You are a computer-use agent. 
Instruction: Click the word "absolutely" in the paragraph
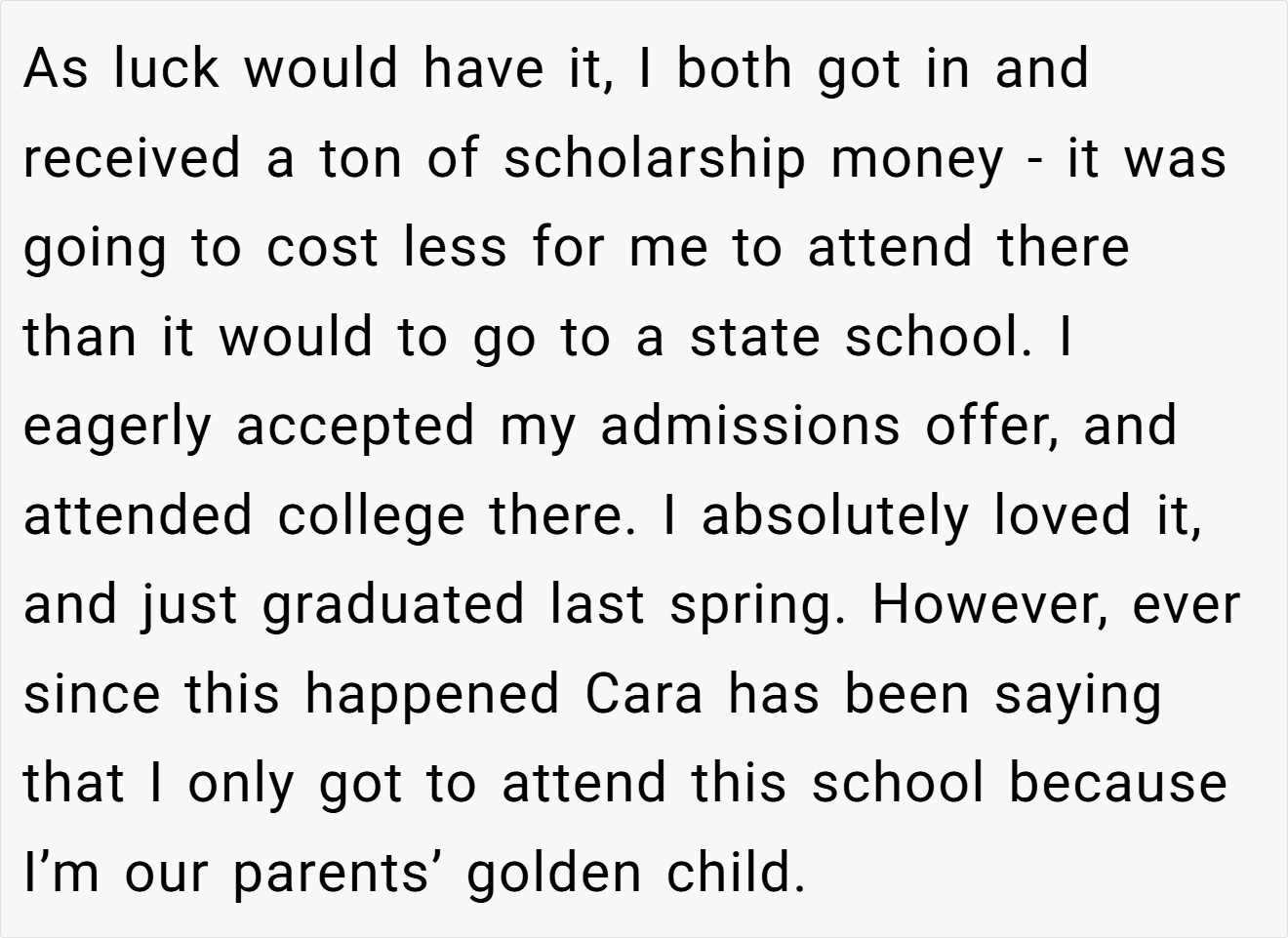coord(834,516)
